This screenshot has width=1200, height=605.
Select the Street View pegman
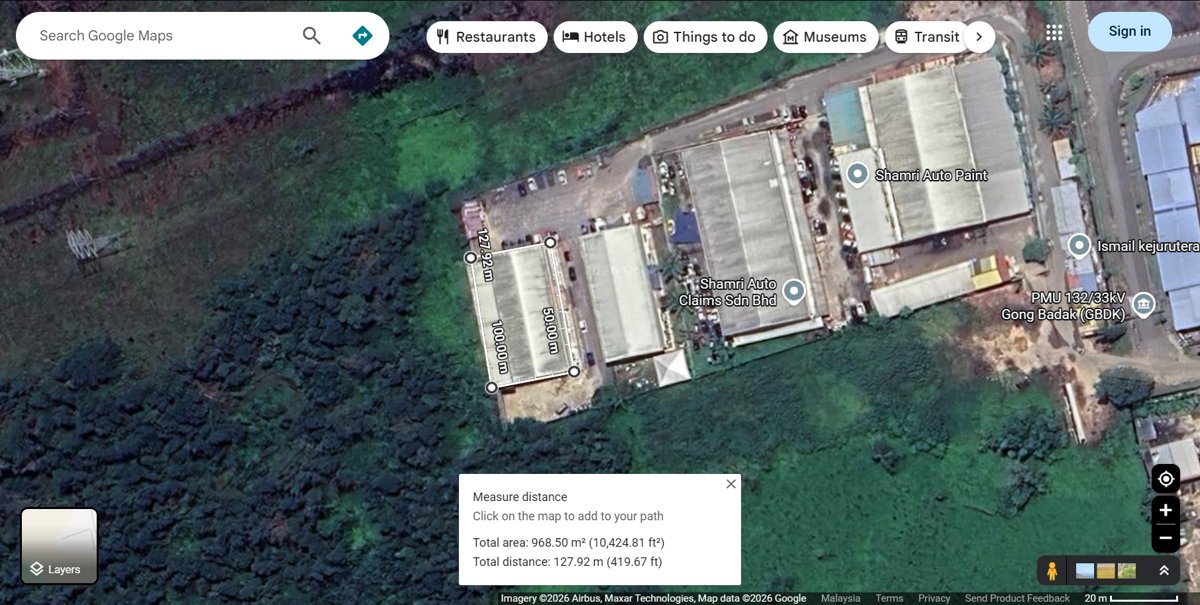coord(1052,571)
